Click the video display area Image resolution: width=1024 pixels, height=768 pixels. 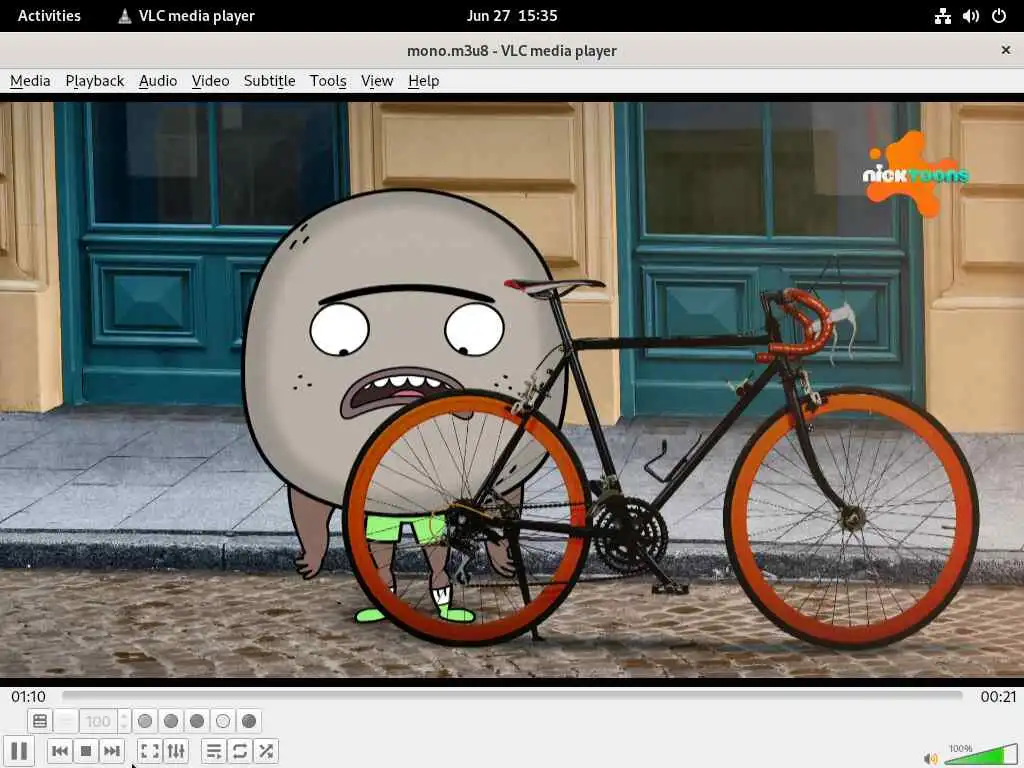click(512, 389)
